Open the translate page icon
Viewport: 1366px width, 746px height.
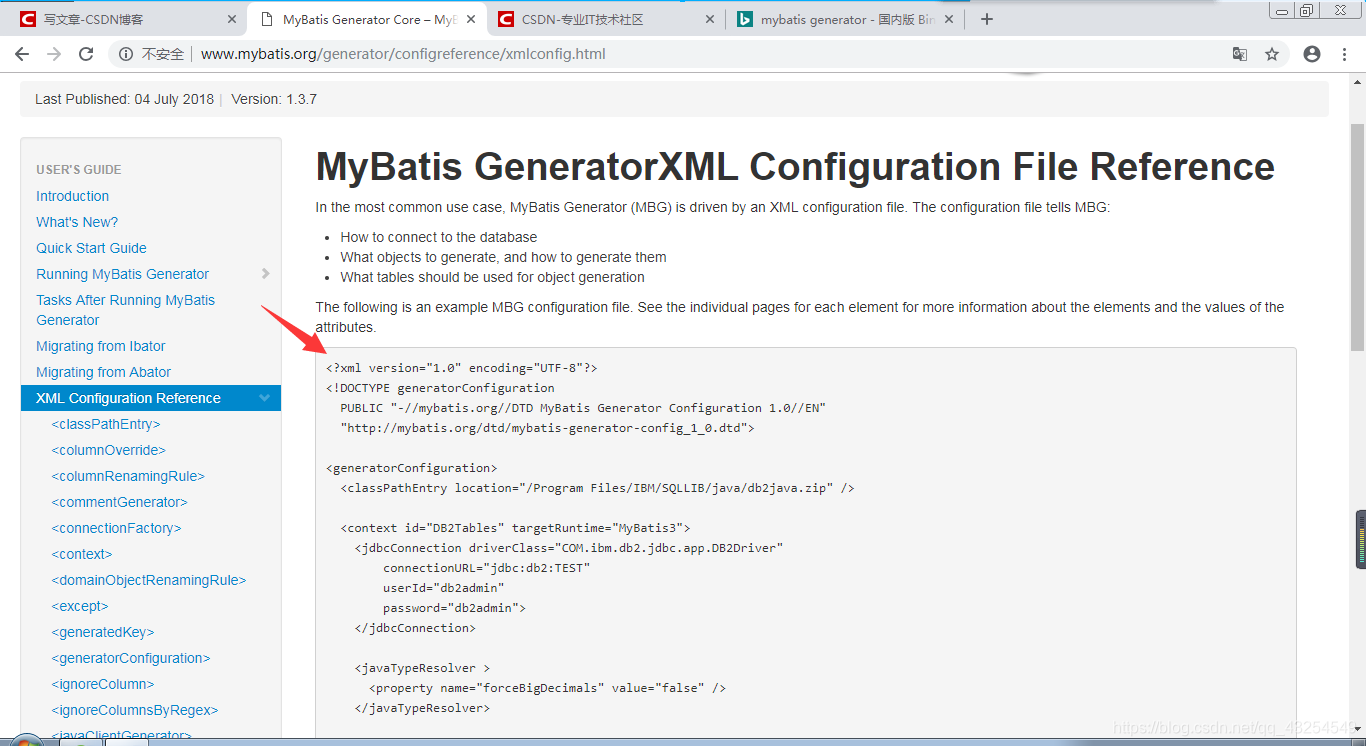point(1240,54)
